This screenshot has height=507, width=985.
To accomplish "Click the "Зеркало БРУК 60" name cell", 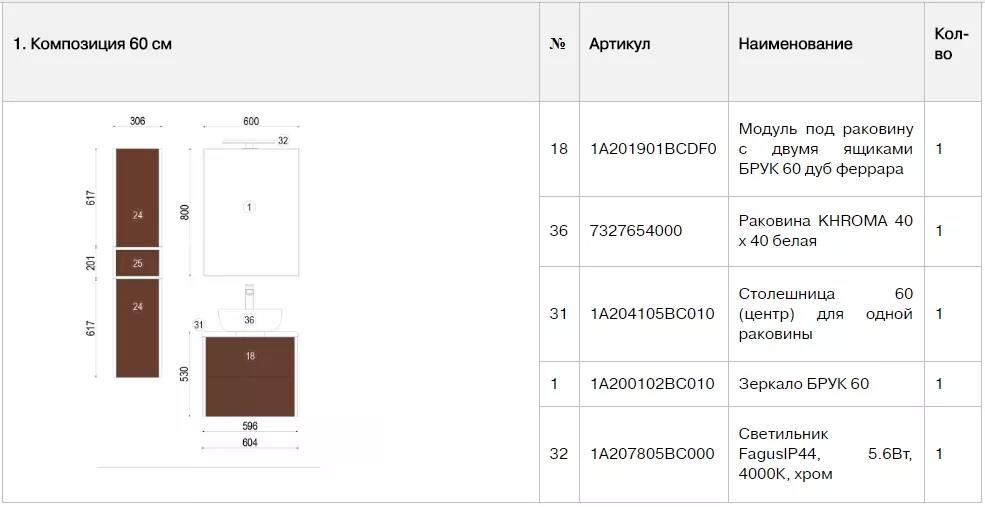I will (803, 384).
